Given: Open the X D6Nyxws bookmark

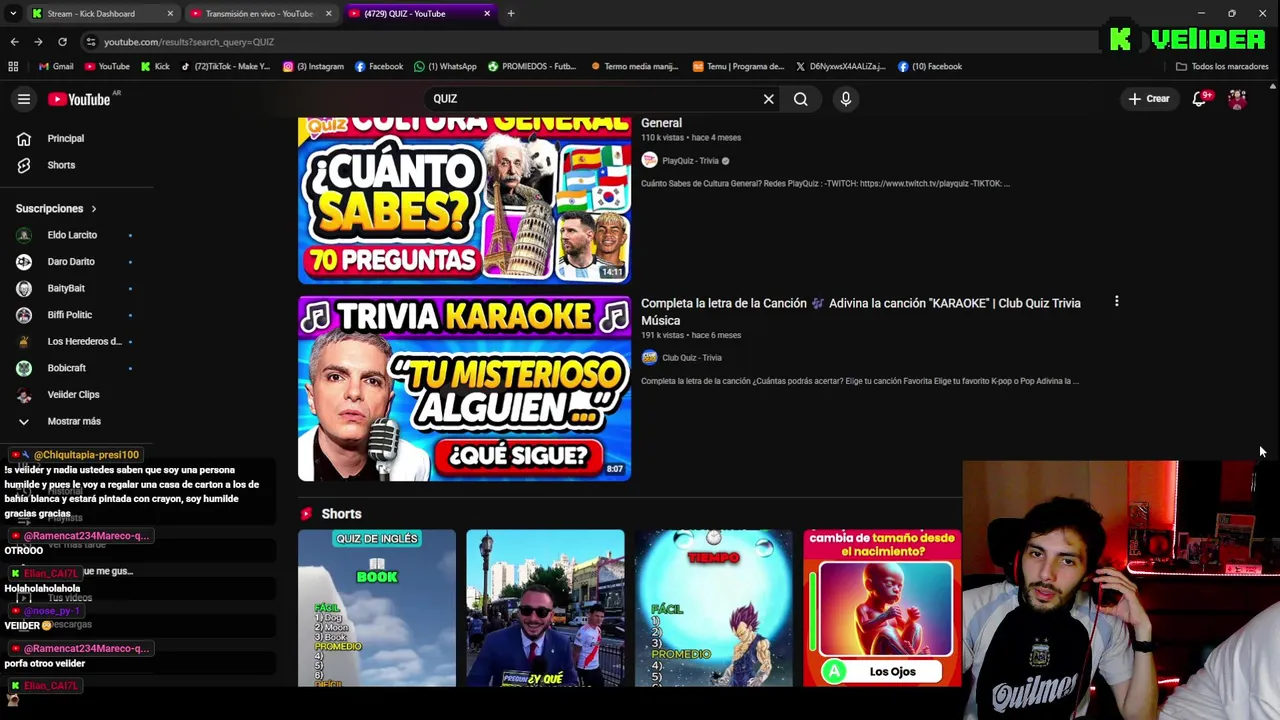Looking at the screenshot, I should [x=840, y=66].
